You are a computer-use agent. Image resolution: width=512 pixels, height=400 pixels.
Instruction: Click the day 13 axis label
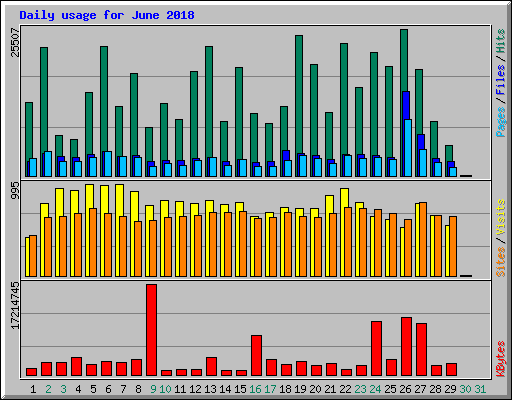(210, 389)
